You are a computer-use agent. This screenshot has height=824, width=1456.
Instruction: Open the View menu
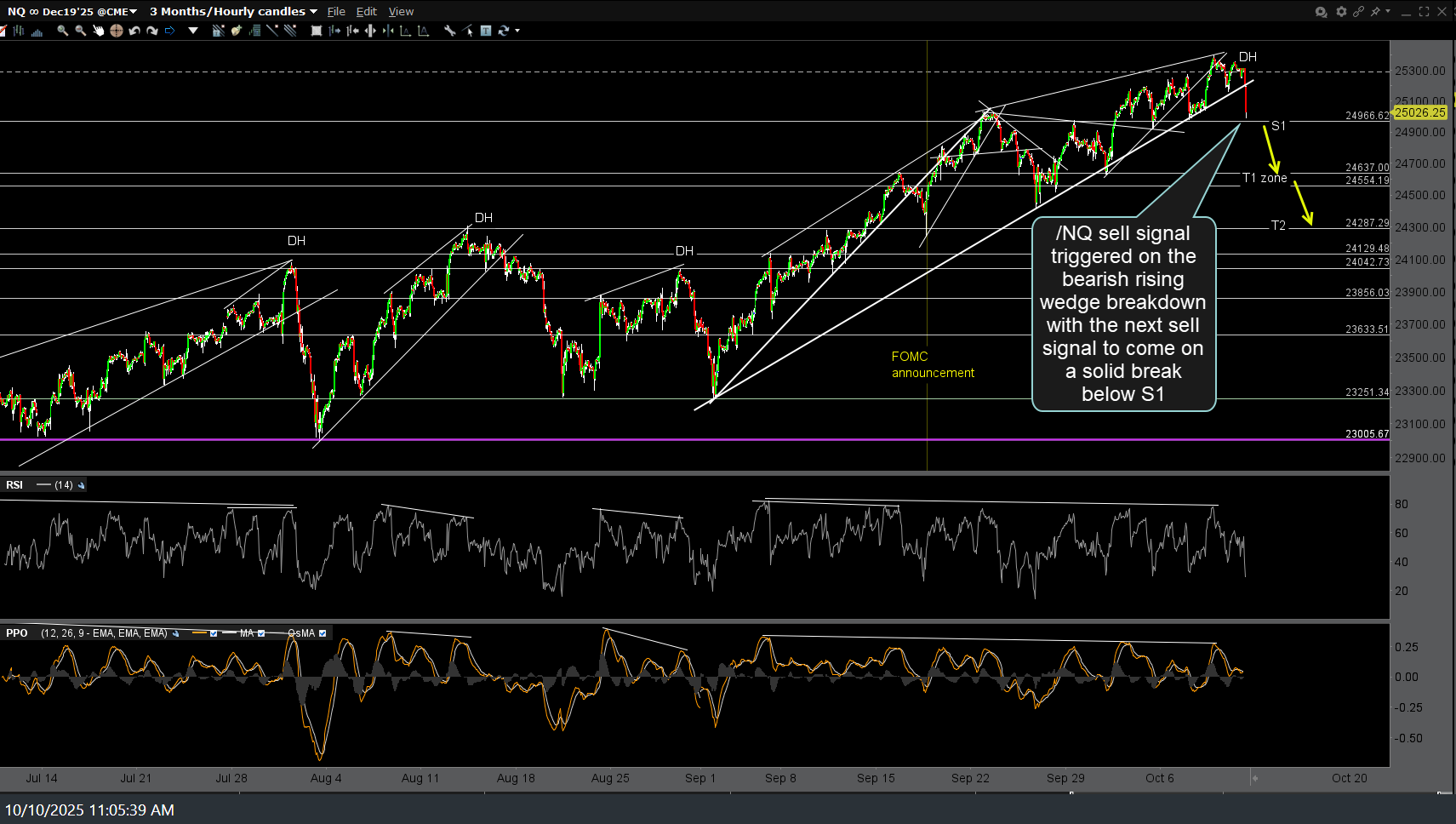401,11
